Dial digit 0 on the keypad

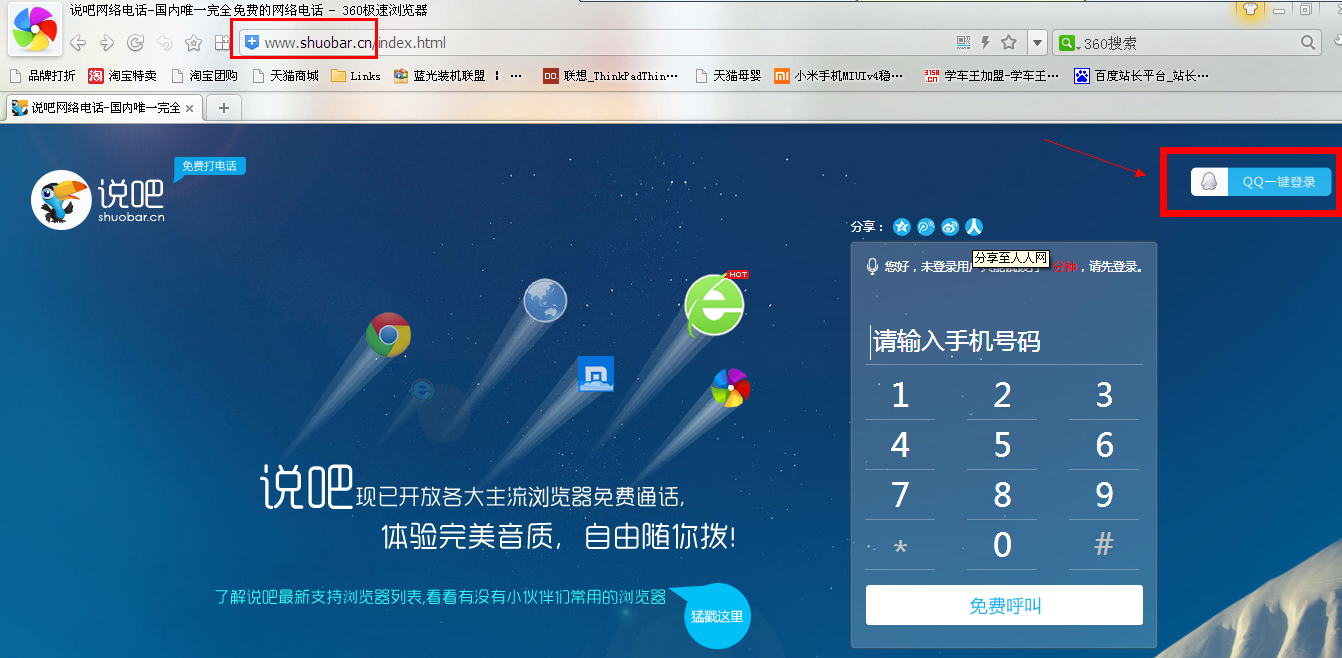(1002, 546)
